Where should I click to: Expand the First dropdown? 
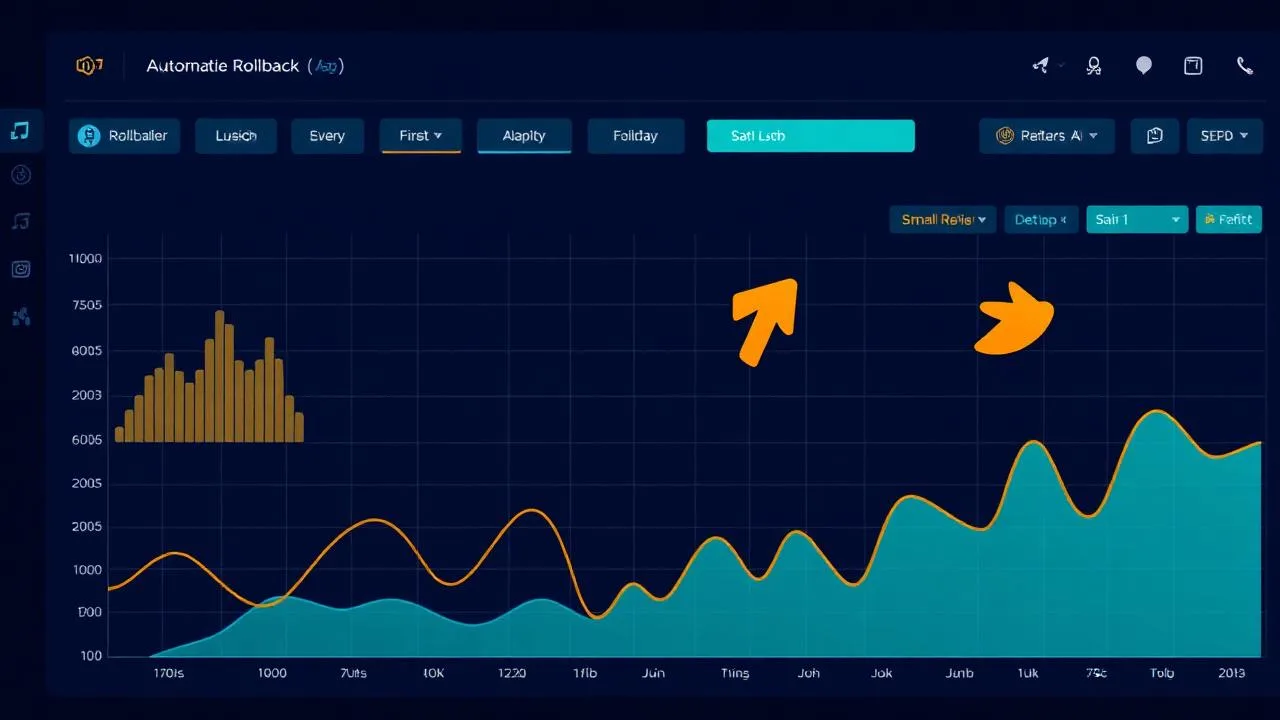pyautogui.click(x=421, y=136)
